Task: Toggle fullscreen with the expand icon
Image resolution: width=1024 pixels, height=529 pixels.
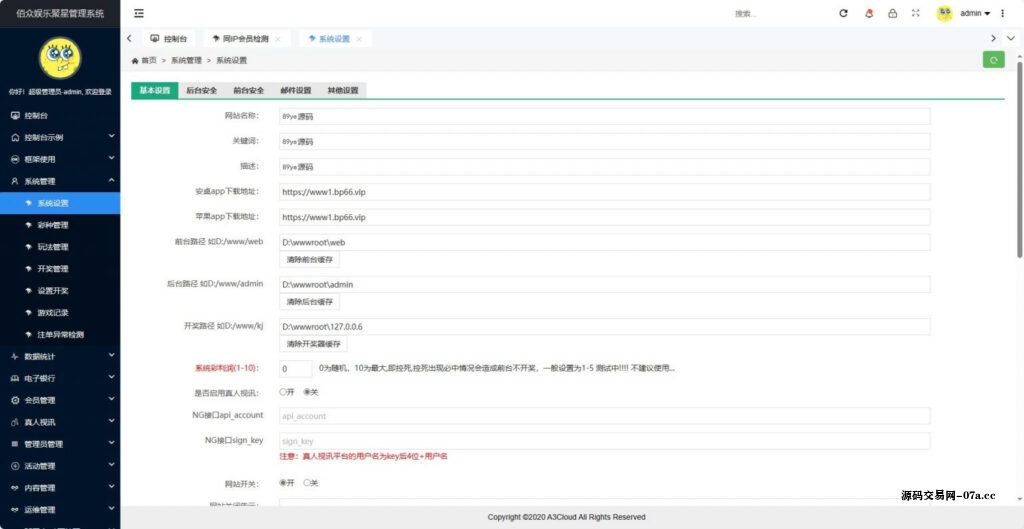Action: coord(915,13)
